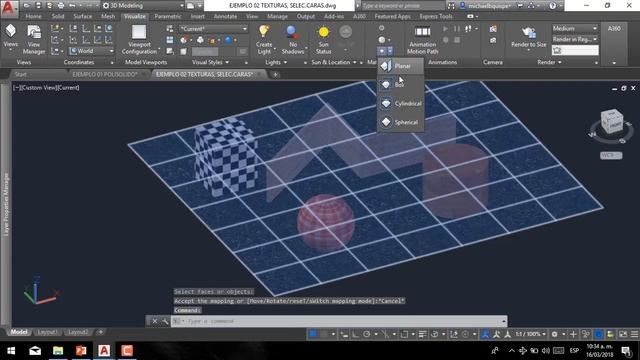Open the Render in Region dropdown
The width and height of the screenshot is (640, 360).
click(x=575, y=39)
